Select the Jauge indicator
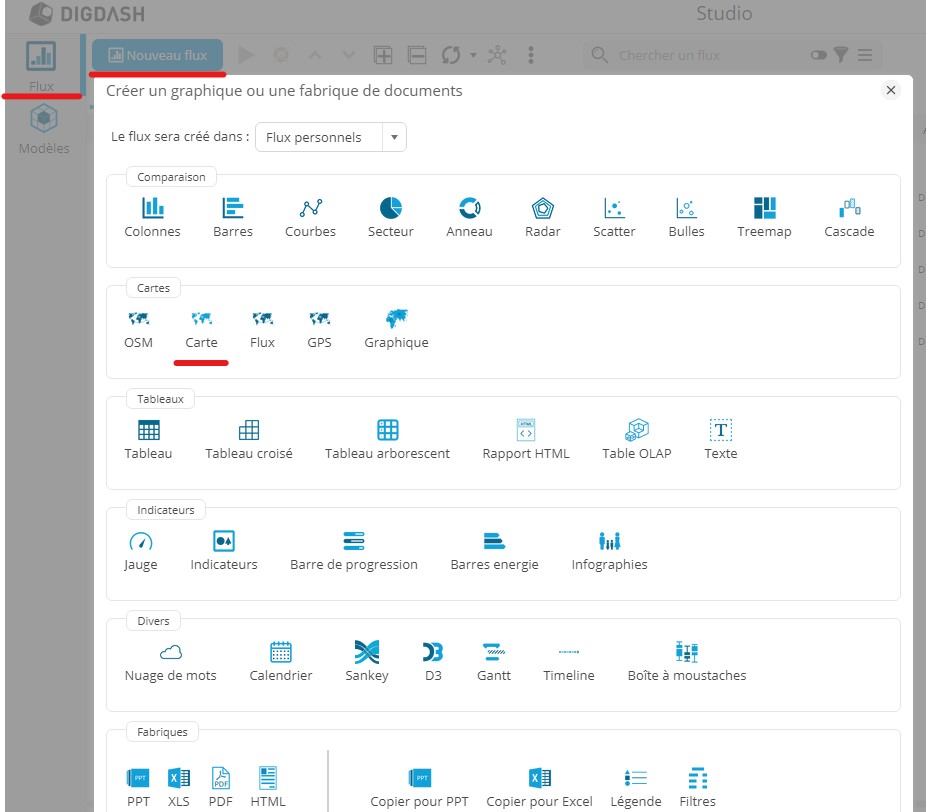Image resolution: width=926 pixels, height=812 pixels. point(140,551)
